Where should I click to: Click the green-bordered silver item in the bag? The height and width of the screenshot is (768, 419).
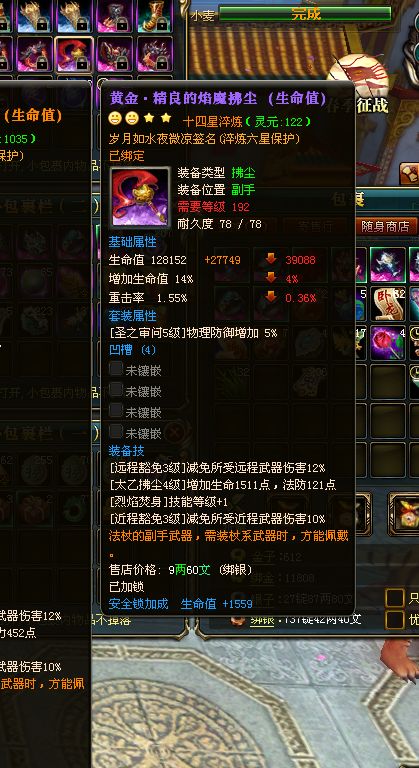(x=388, y=264)
